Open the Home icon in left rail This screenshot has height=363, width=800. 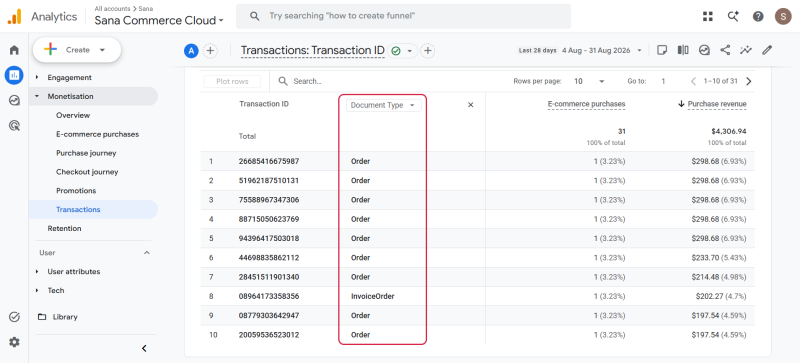point(14,50)
